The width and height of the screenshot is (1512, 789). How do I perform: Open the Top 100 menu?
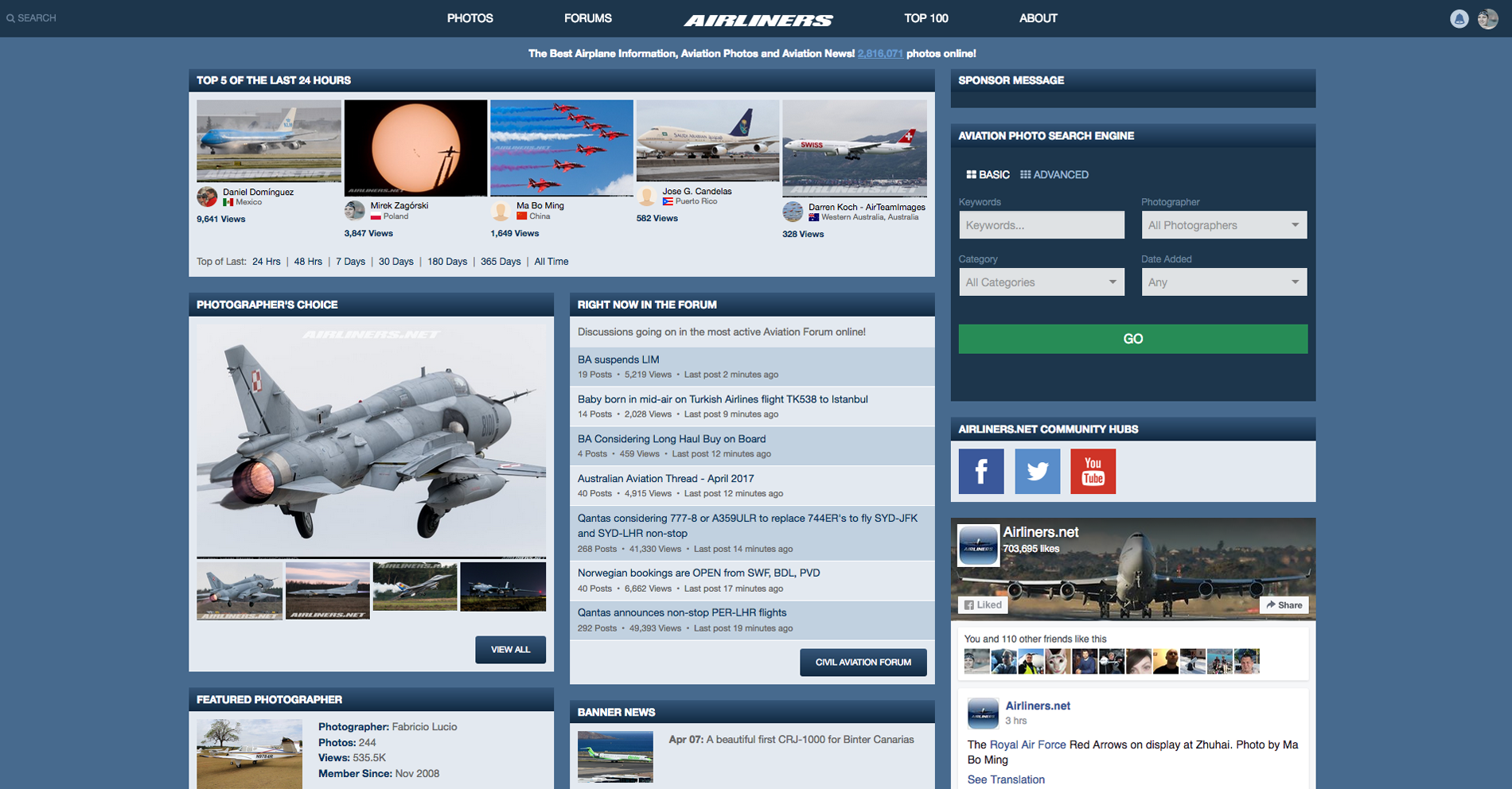click(926, 18)
